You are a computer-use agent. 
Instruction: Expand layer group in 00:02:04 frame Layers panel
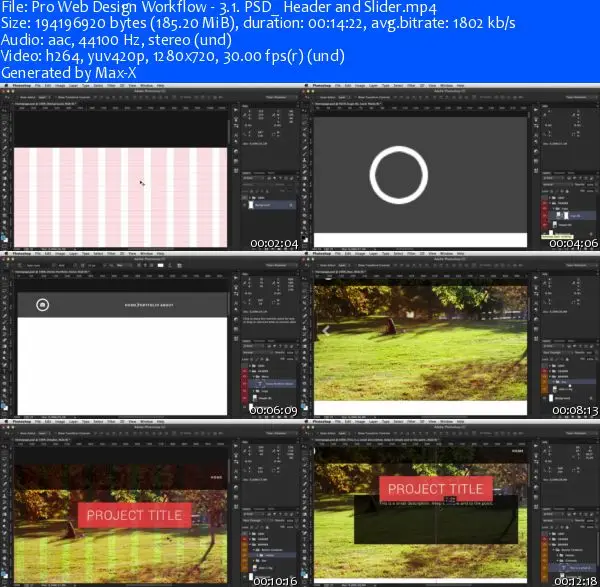click(251, 197)
